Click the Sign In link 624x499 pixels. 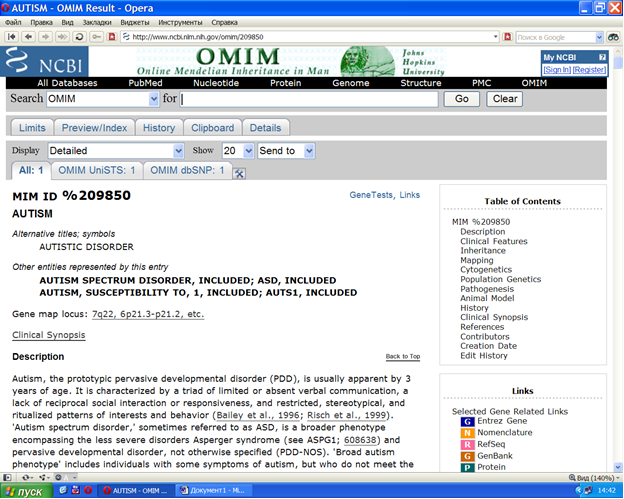tap(557, 70)
